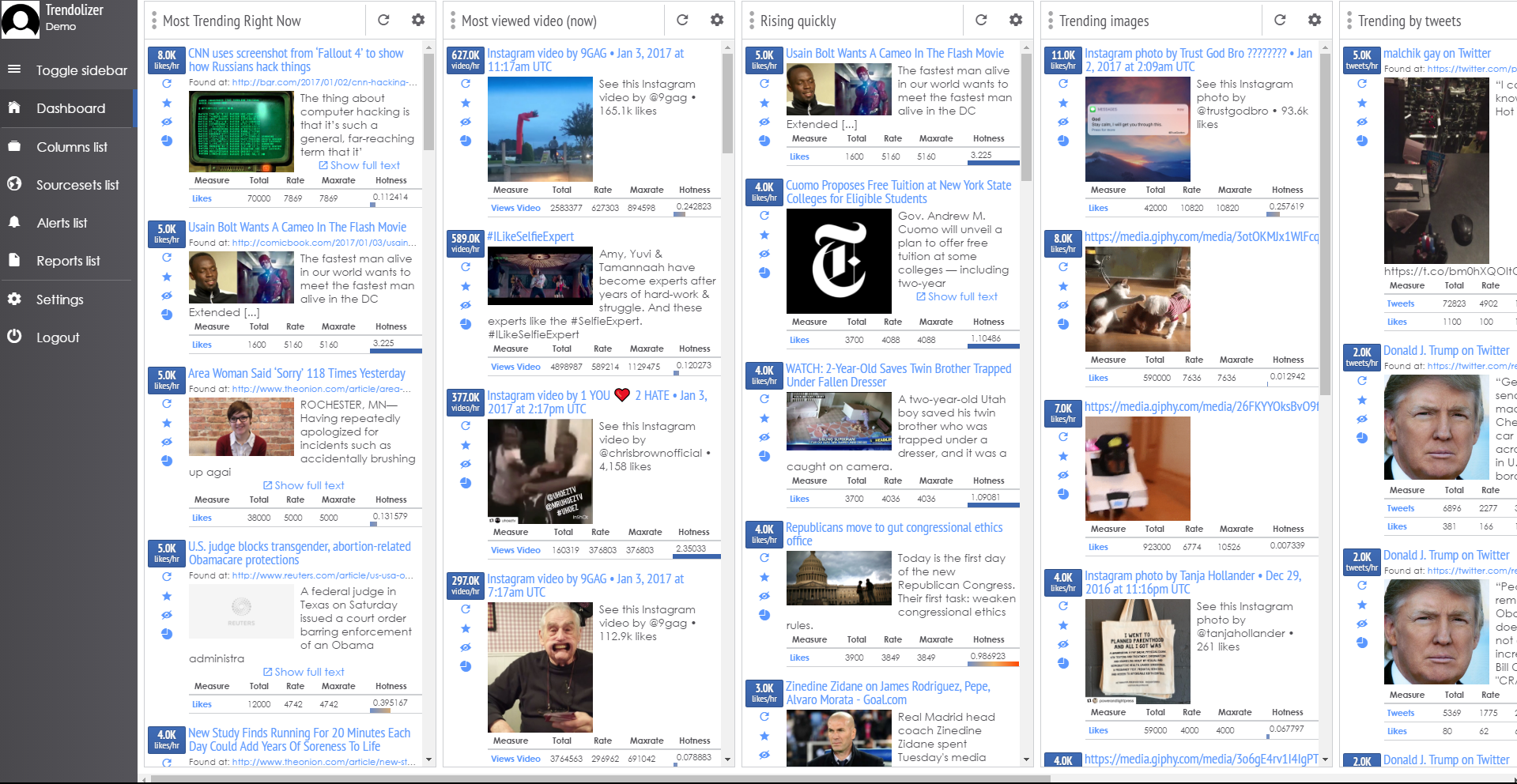Screen dimensions: 1517x784
Task: Open settings gear of Most viewed video column
Action: click(x=717, y=20)
